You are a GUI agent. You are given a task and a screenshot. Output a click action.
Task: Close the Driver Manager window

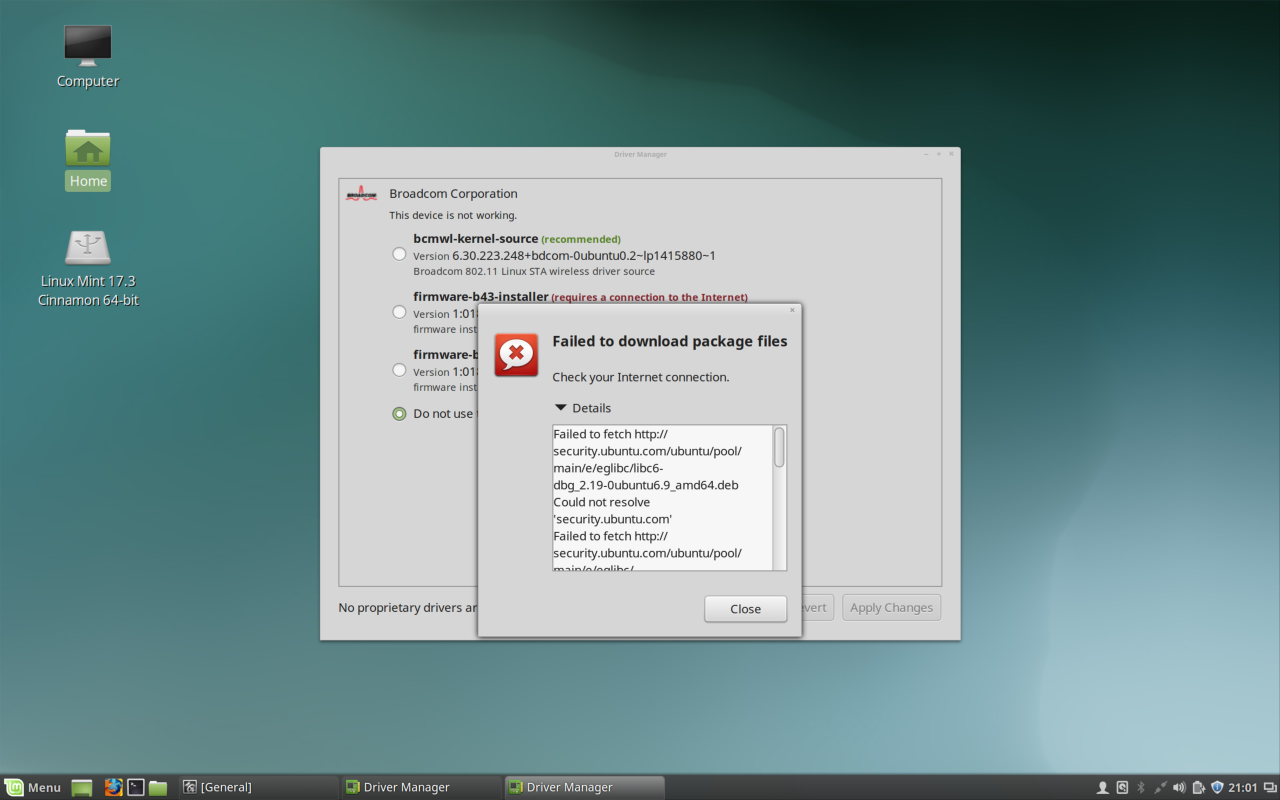point(951,154)
